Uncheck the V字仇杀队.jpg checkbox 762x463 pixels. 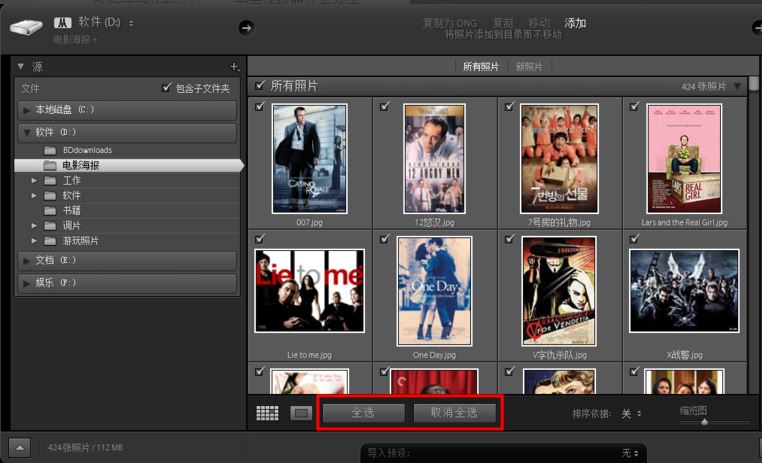(509, 238)
